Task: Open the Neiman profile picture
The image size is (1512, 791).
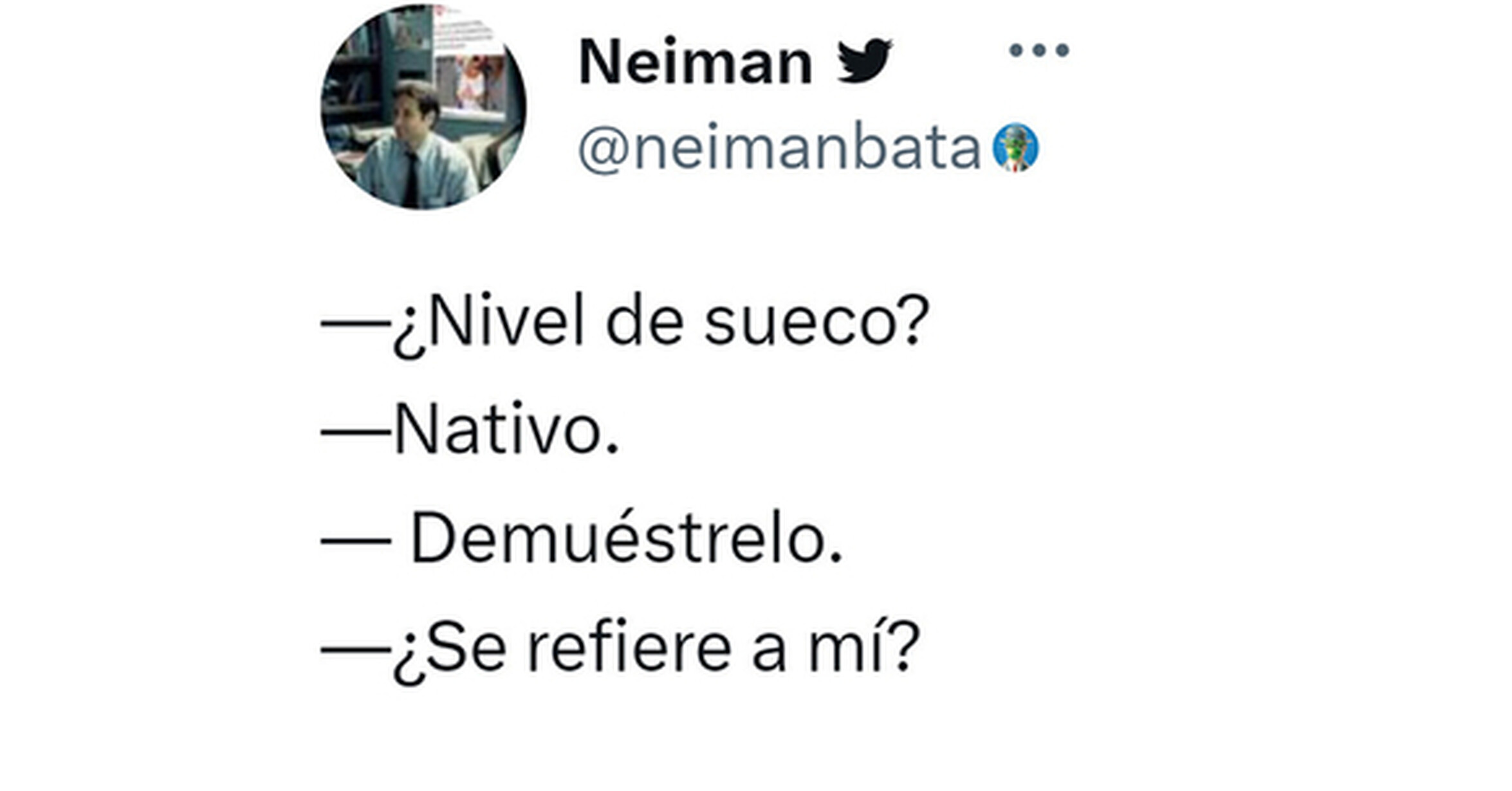Action: [x=423, y=107]
